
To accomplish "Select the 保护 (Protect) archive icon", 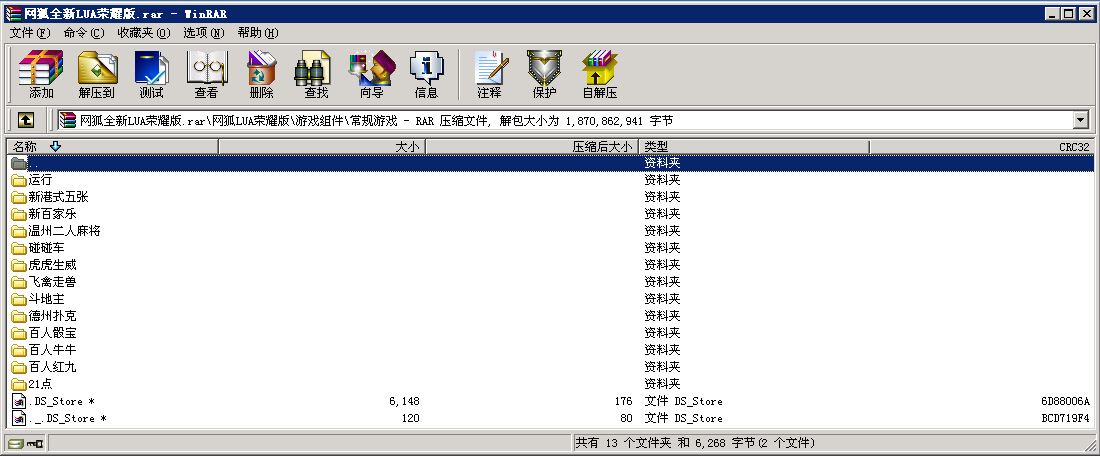I will (544, 75).
